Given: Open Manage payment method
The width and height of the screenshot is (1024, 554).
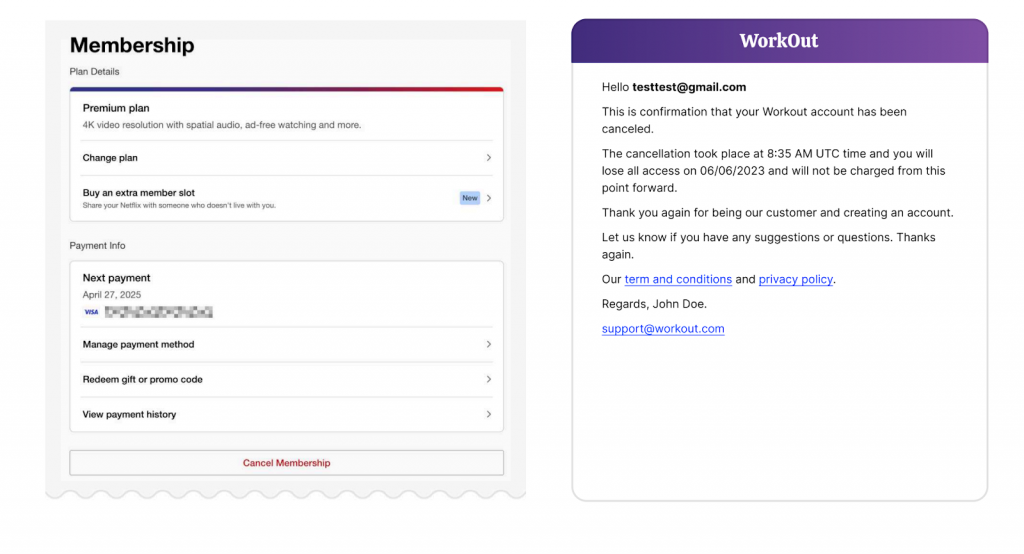Looking at the screenshot, I should coord(138,344).
